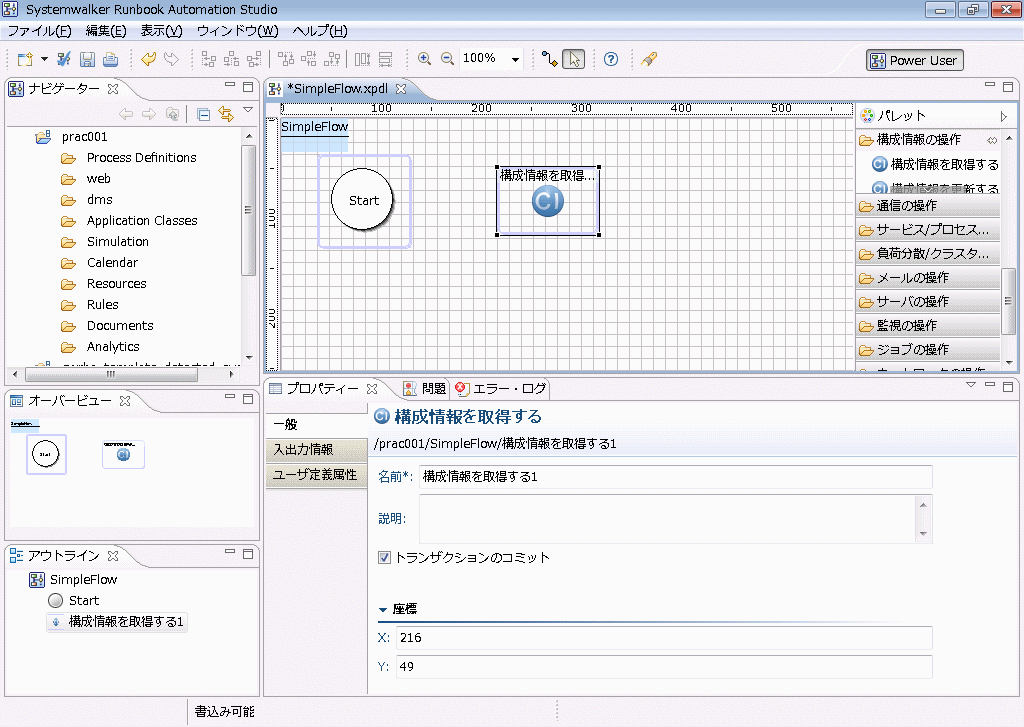Select Process Definitions folder

[x=141, y=157]
